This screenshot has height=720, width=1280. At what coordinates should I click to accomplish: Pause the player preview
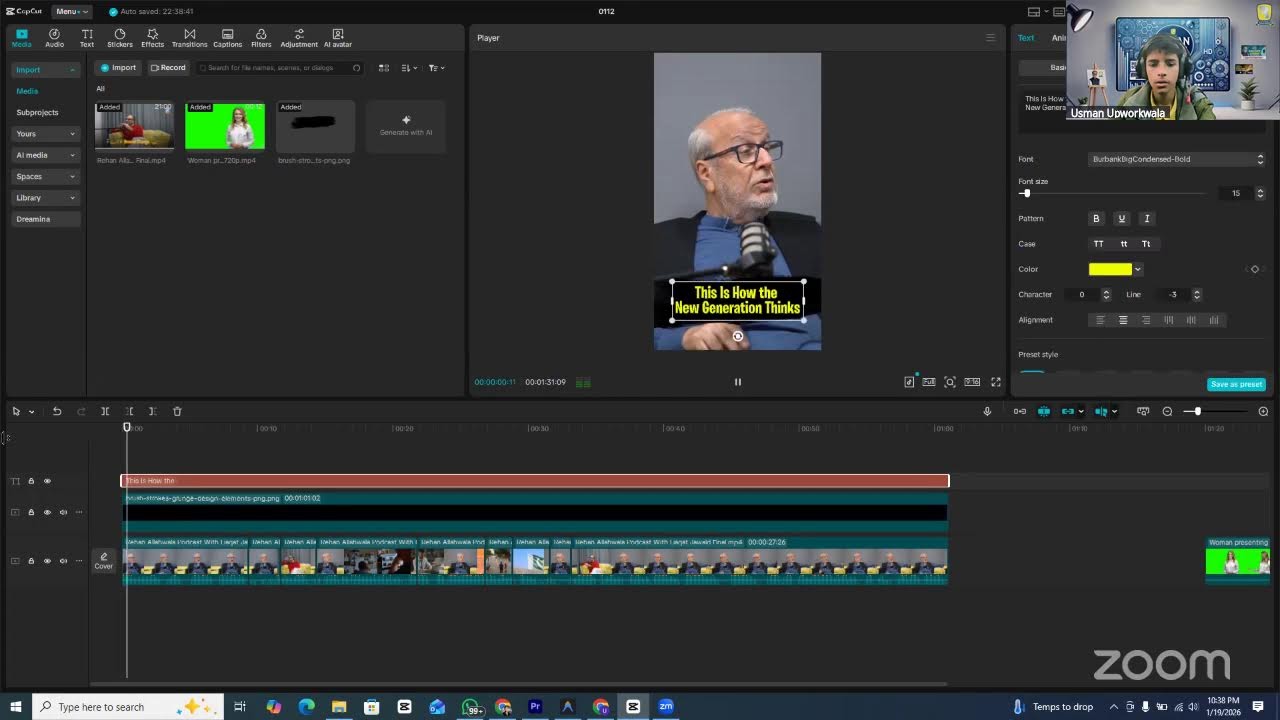738,382
